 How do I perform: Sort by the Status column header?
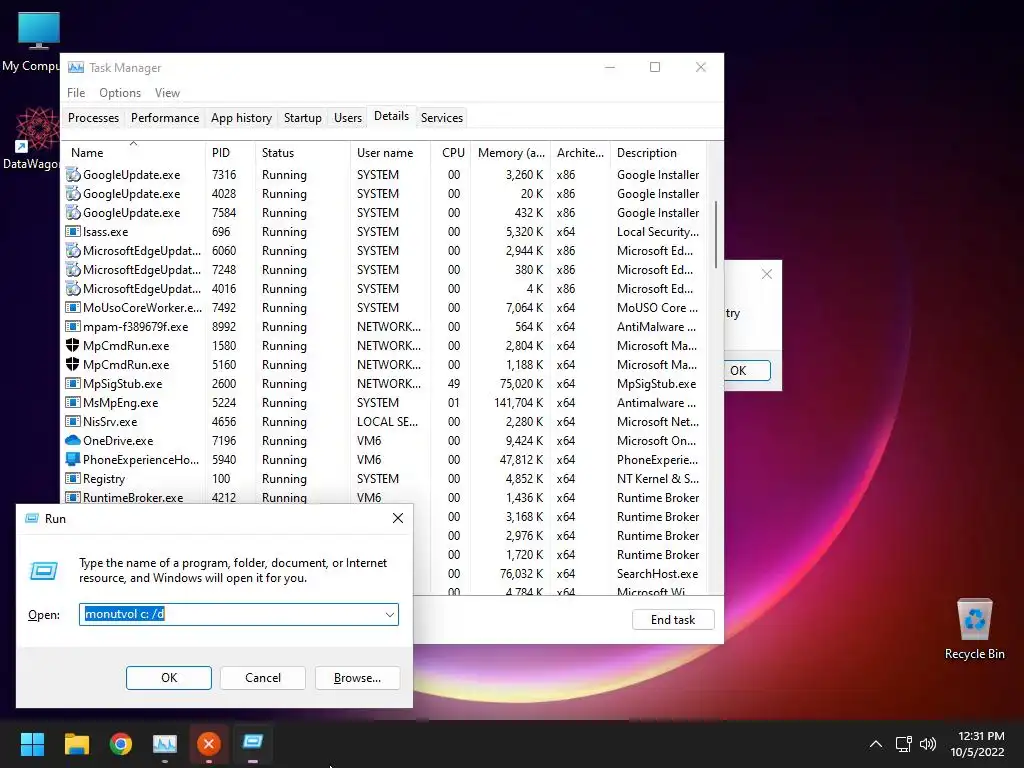click(x=302, y=153)
